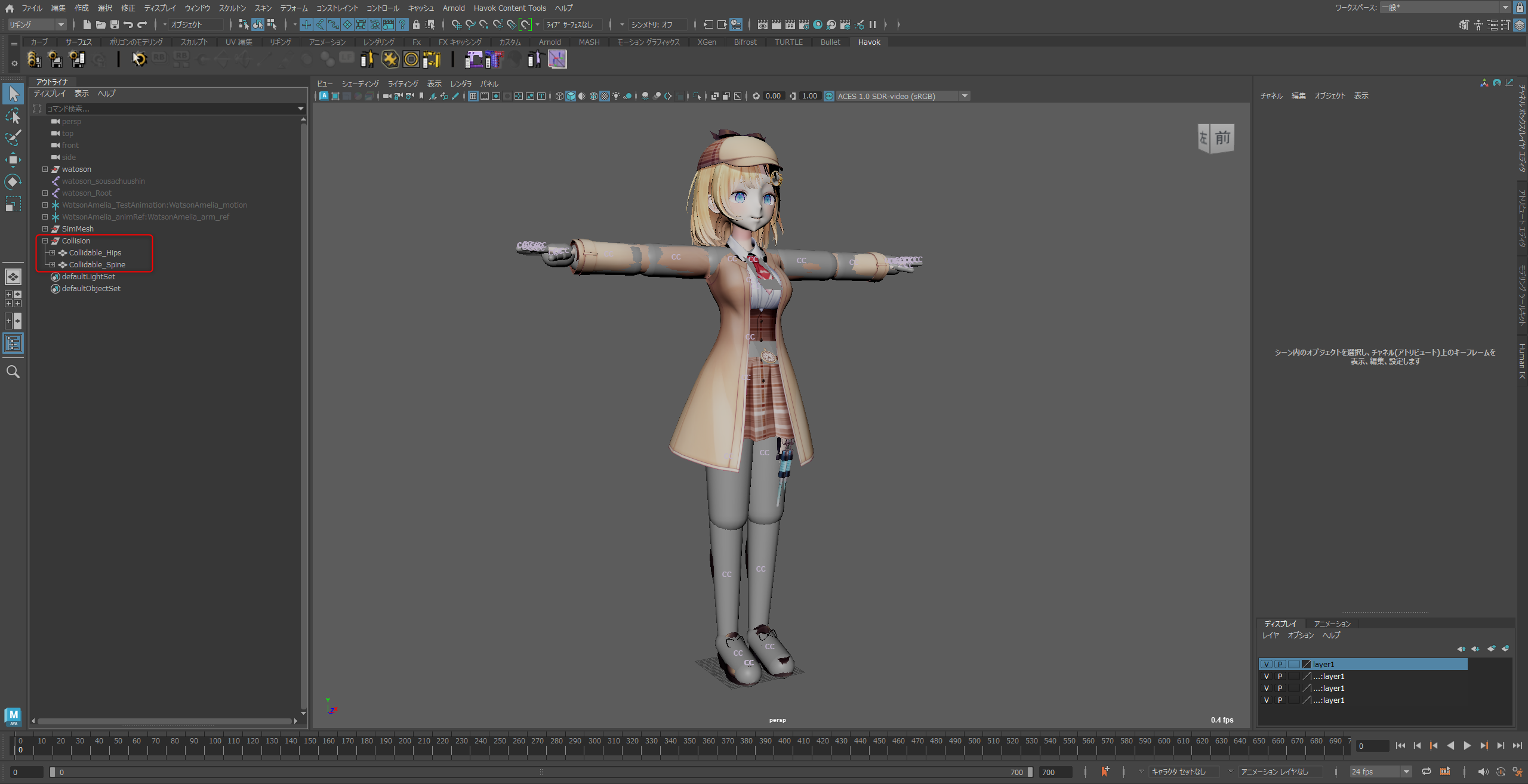Click first Havok shelf gear icon

click(x=34, y=59)
